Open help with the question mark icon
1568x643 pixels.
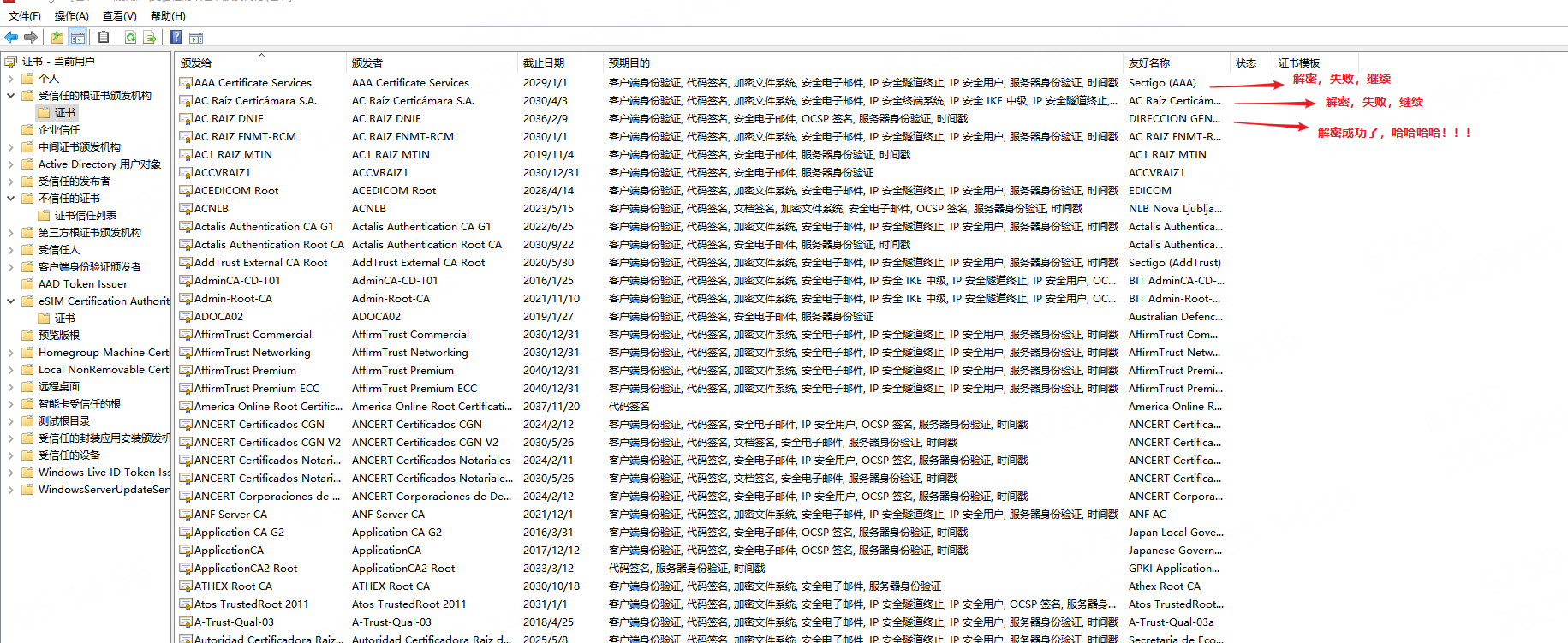tap(176, 37)
